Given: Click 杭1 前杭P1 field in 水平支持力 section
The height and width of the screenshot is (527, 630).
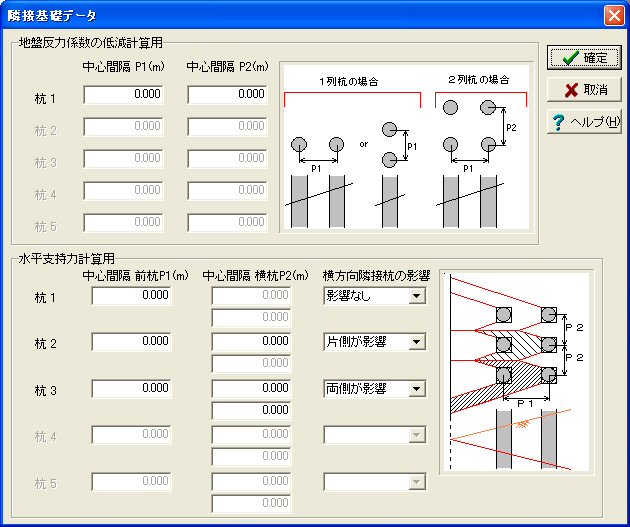Looking at the screenshot, I should click(131, 296).
